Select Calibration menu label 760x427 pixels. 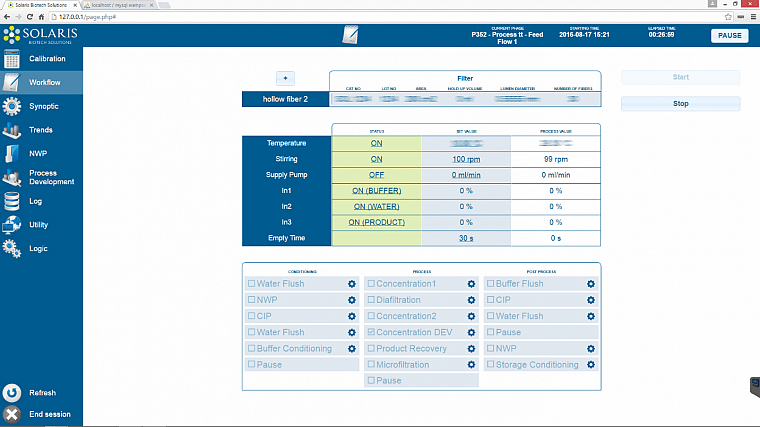click(47, 59)
